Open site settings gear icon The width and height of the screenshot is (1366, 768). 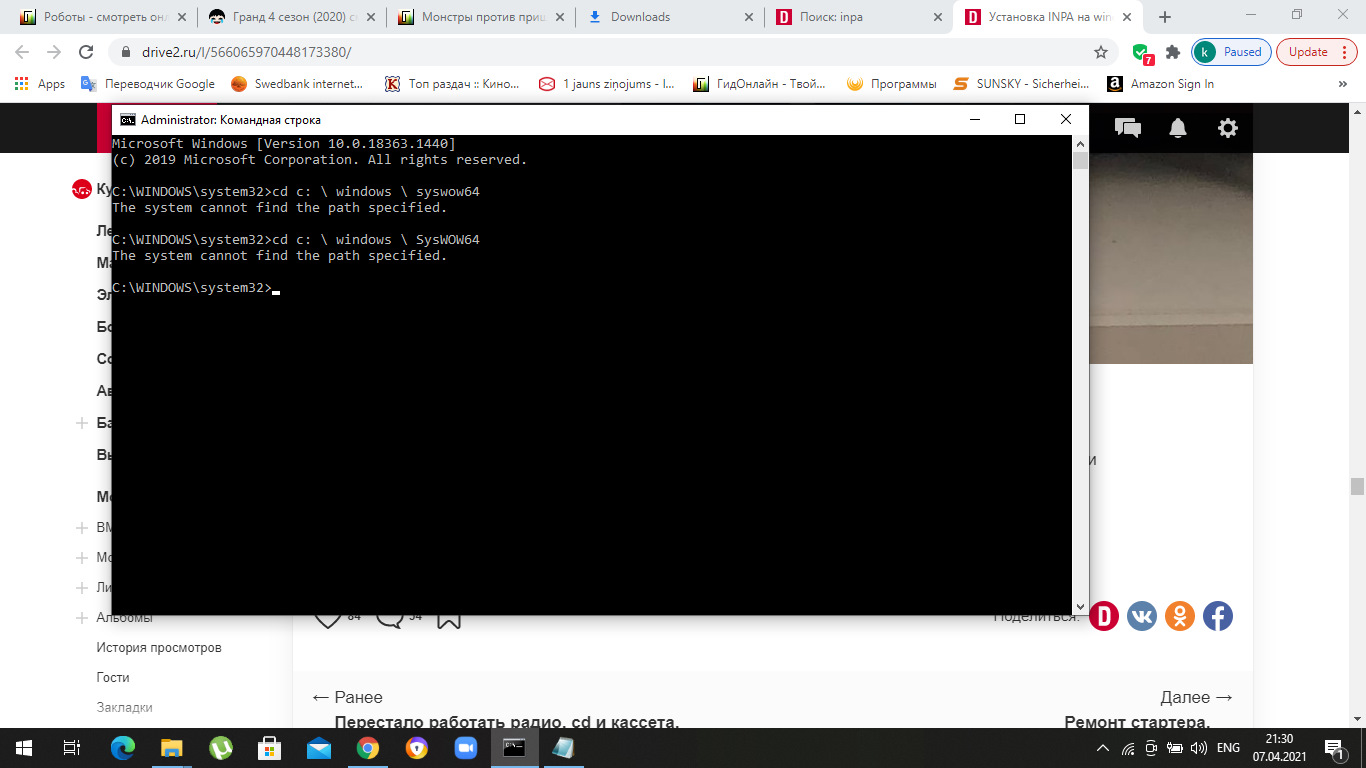pyautogui.click(x=1227, y=128)
